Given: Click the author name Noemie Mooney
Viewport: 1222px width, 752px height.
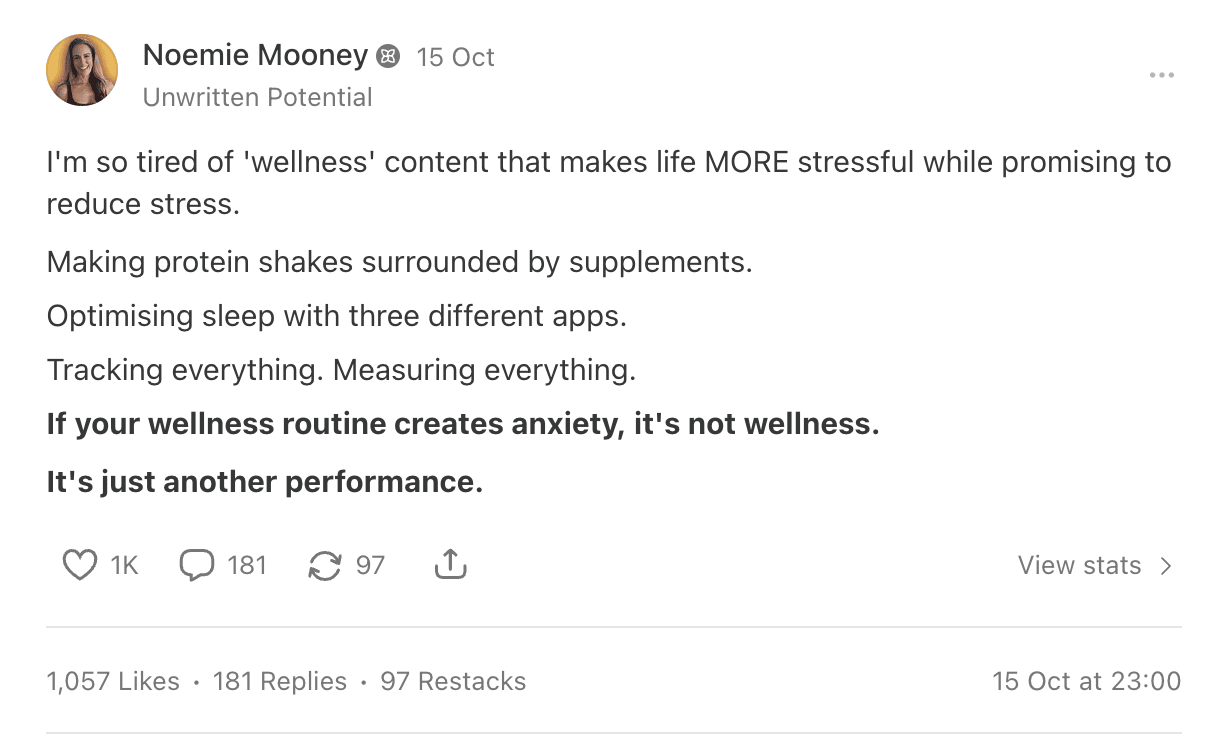Looking at the screenshot, I should (255, 56).
